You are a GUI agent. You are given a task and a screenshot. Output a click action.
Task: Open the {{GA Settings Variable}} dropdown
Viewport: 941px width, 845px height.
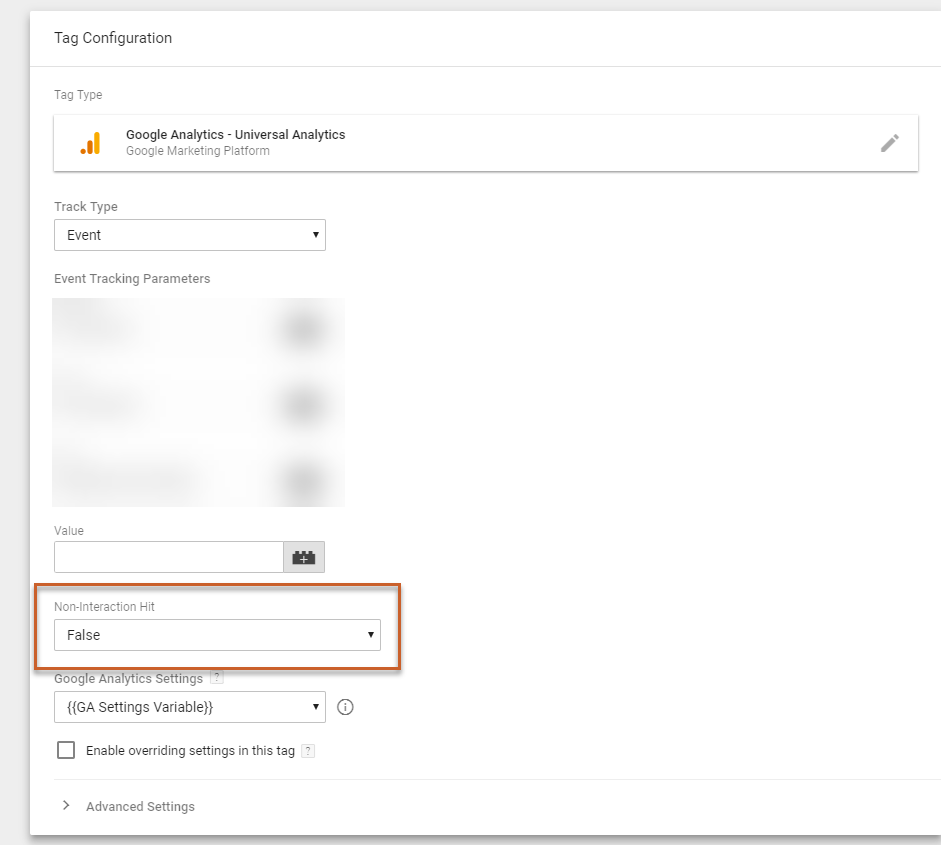[x=189, y=707]
